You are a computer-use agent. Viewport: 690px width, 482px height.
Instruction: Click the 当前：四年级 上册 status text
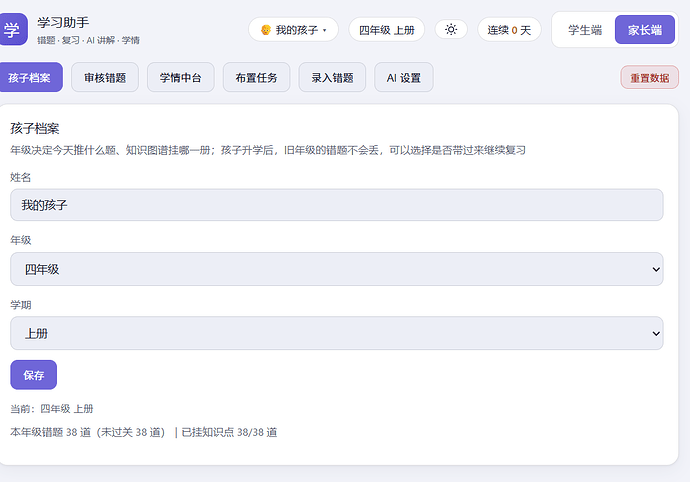51,408
